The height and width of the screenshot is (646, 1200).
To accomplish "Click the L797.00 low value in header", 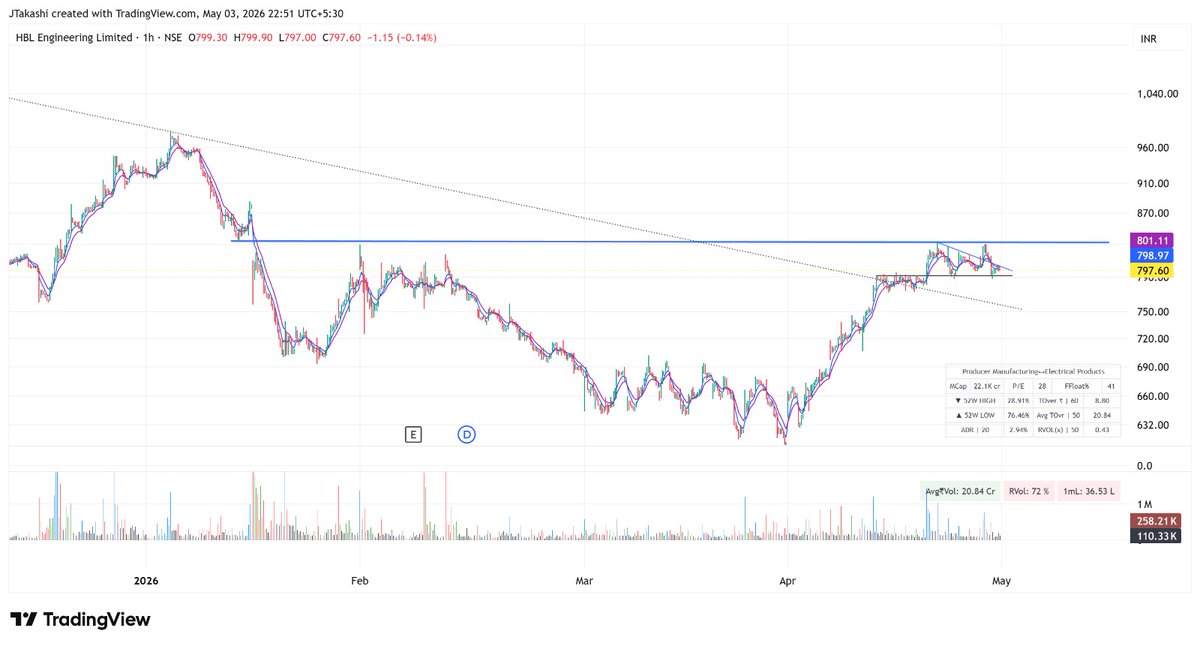I will coord(300,38).
